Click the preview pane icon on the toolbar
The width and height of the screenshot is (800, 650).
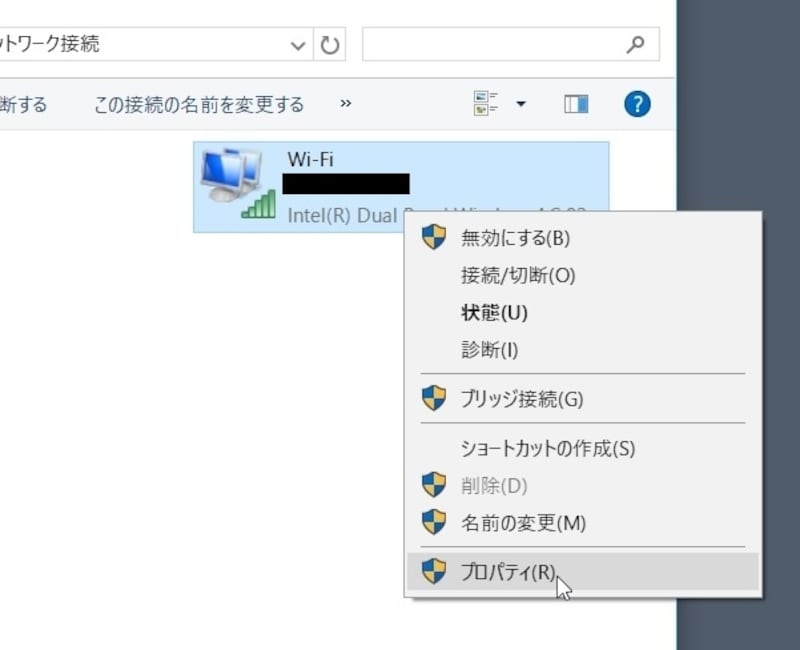point(575,102)
